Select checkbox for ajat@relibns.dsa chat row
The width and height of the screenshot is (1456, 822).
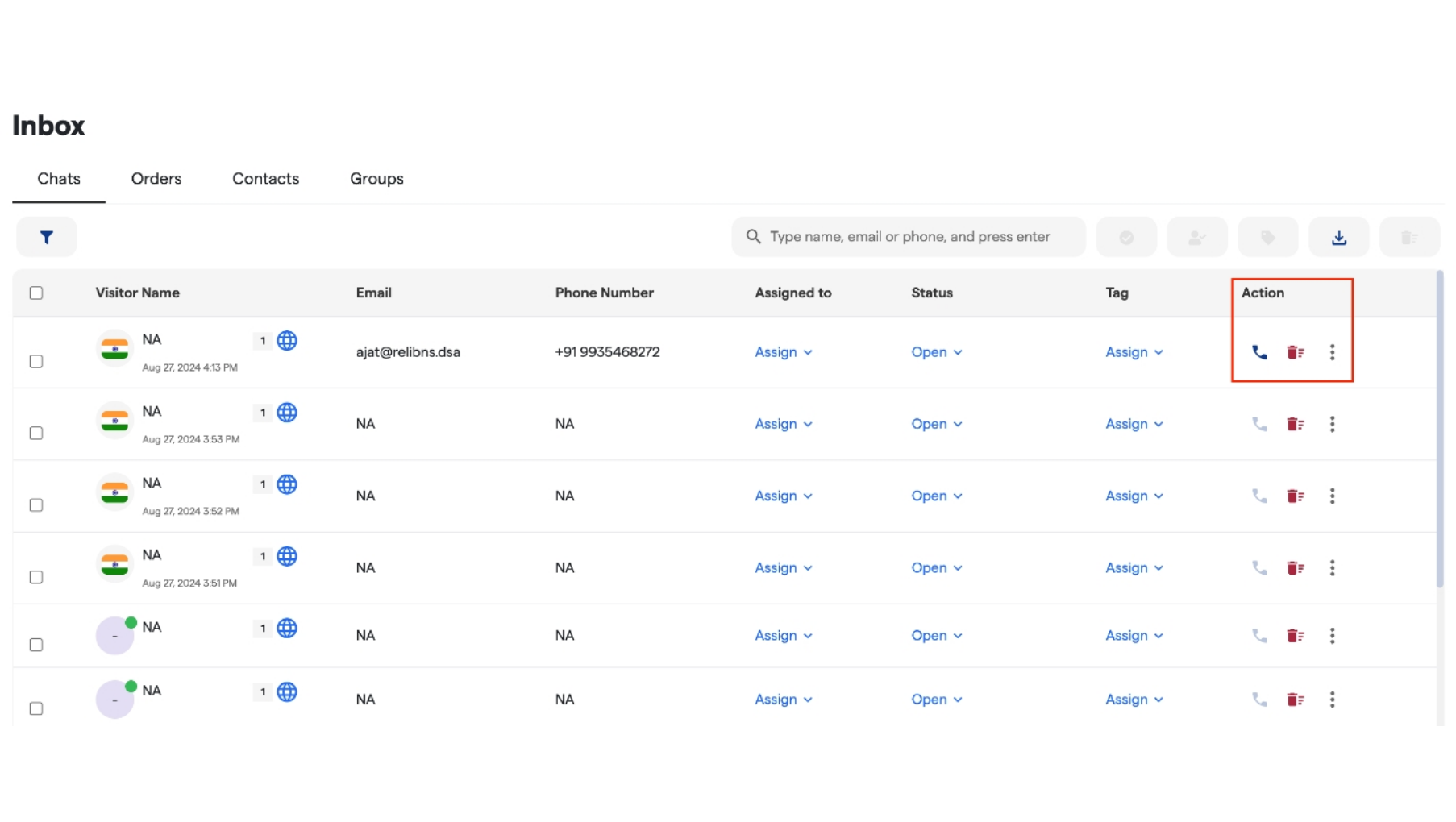36,361
